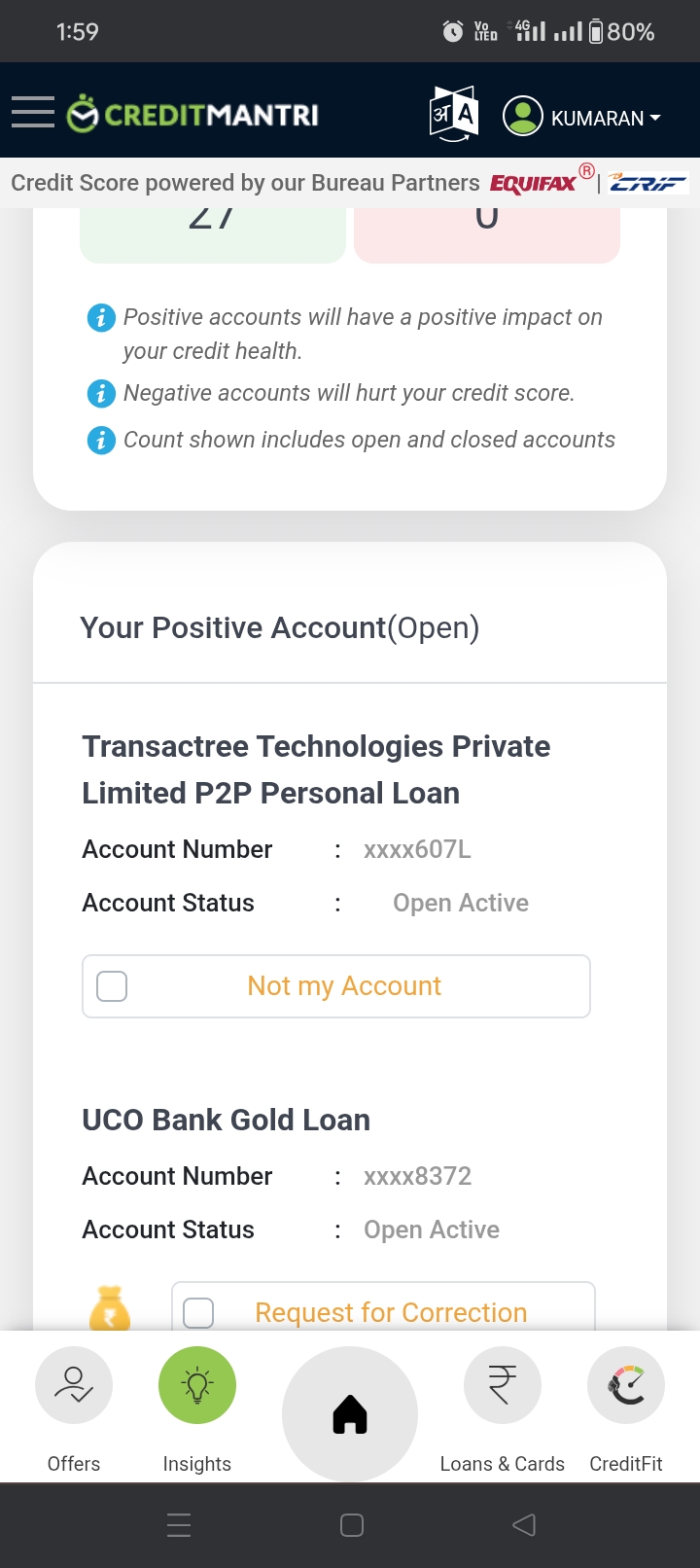The width and height of the screenshot is (700, 1568).
Task: Tap the CreditMantri logo
Action: [192, 115]
